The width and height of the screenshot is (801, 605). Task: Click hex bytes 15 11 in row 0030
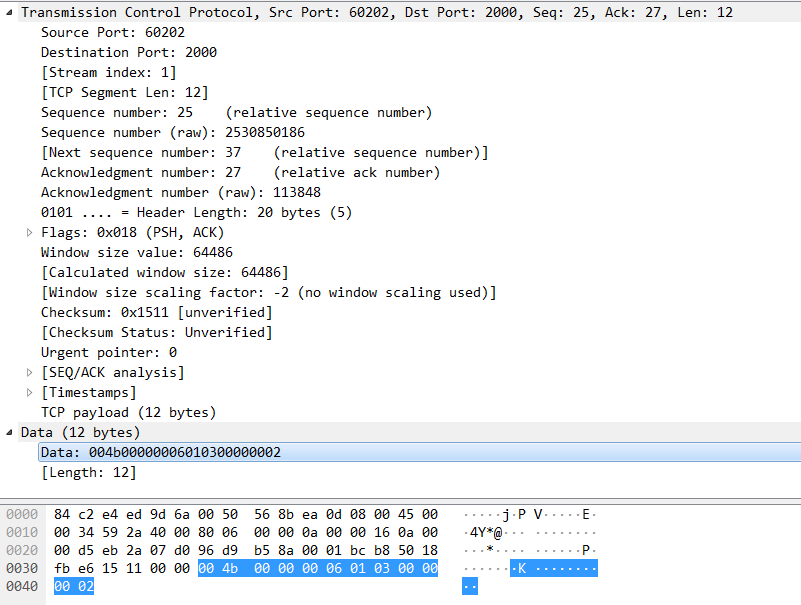click(x=122, y=568)
